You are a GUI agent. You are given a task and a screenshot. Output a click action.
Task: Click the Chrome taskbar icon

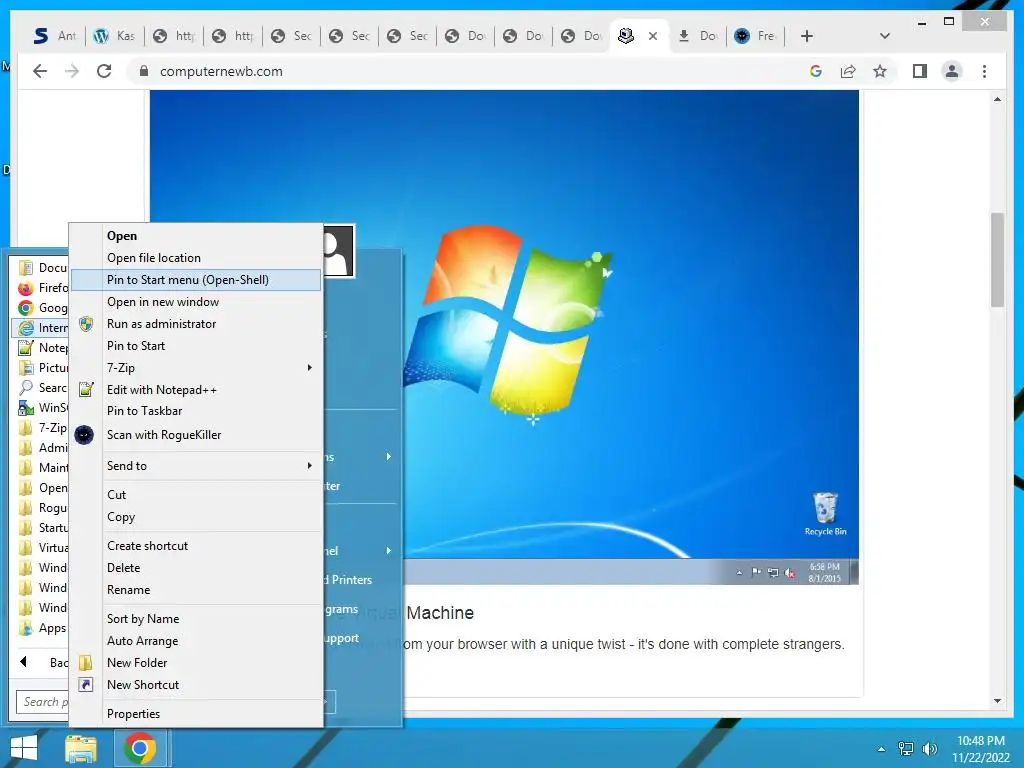140,748
